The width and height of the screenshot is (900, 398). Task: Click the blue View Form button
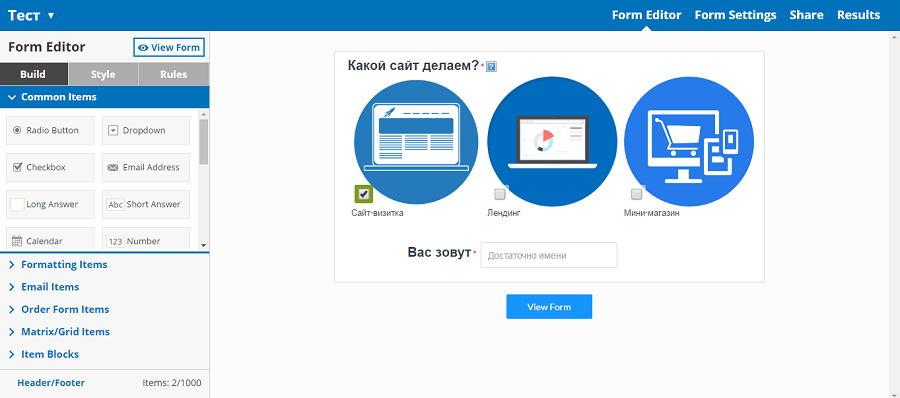pyautogui.click(x=549, y=307)
